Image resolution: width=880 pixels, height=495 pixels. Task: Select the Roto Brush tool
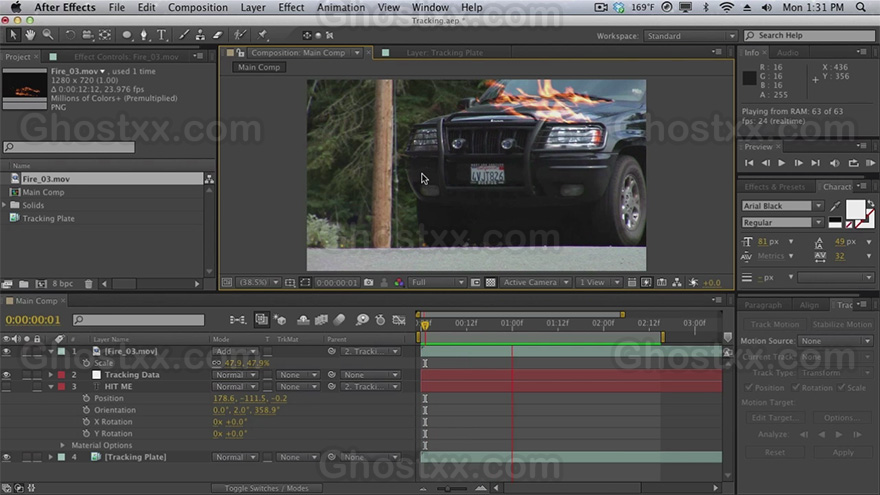coord(240,35)
